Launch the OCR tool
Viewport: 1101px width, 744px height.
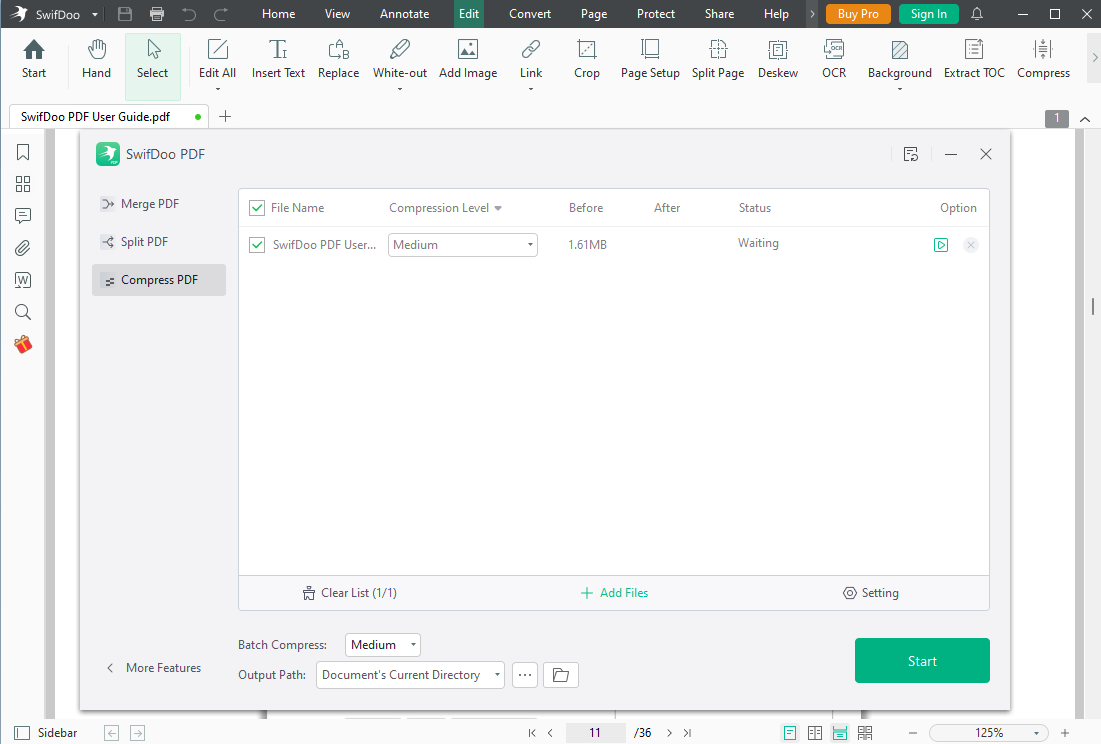[x=834, y=59]
